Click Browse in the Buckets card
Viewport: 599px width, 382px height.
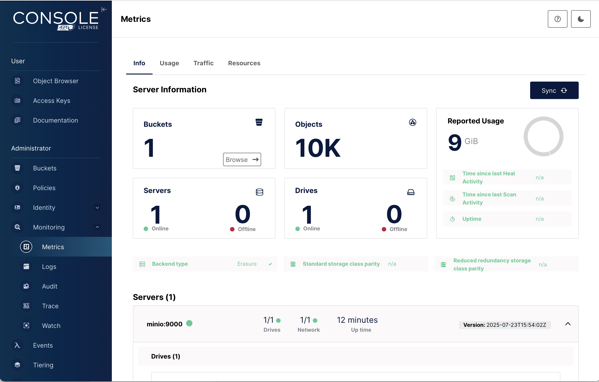[242, 160]
